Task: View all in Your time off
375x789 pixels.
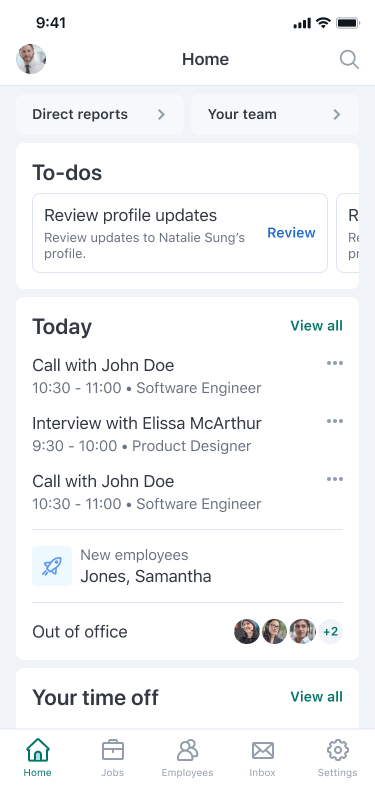Action: point(317,696)
